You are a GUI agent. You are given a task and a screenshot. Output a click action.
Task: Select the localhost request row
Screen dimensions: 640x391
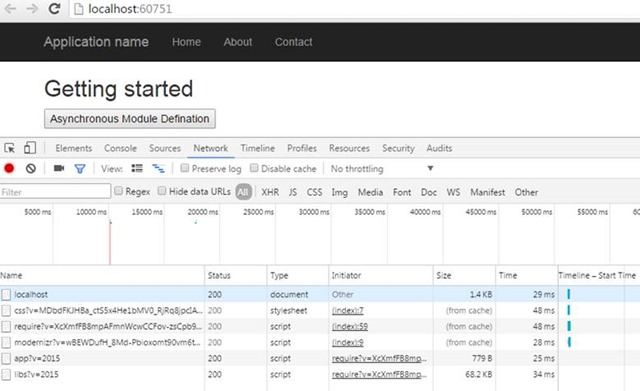(320, 294)
